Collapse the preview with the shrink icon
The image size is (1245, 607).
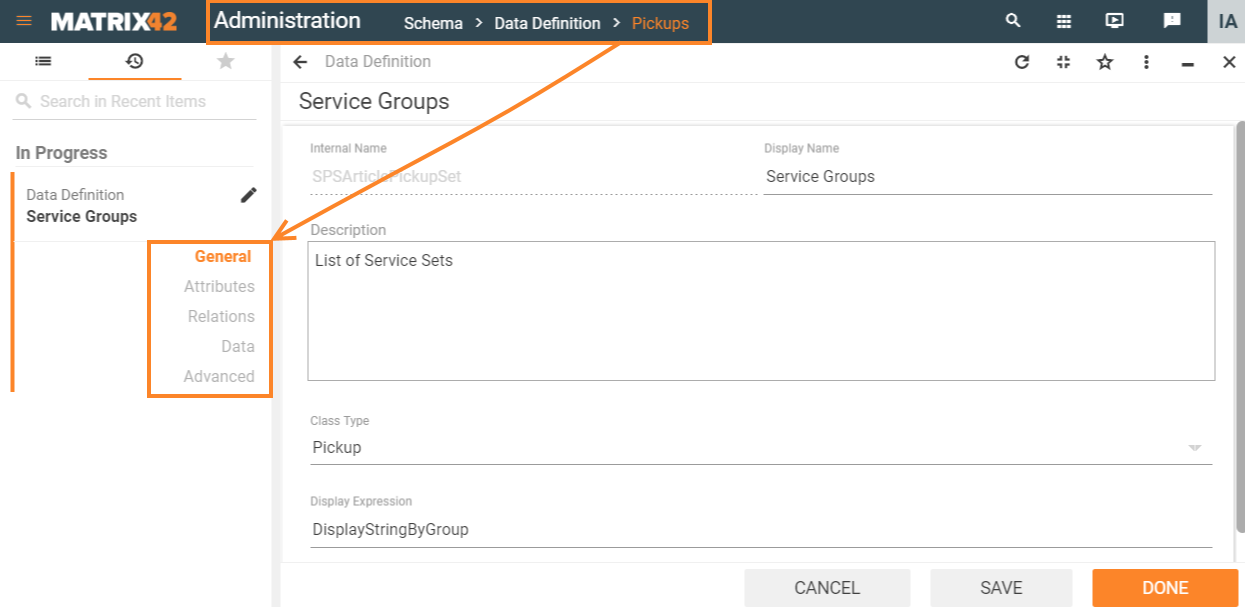pyautogui.click(x=1062, y=61)
